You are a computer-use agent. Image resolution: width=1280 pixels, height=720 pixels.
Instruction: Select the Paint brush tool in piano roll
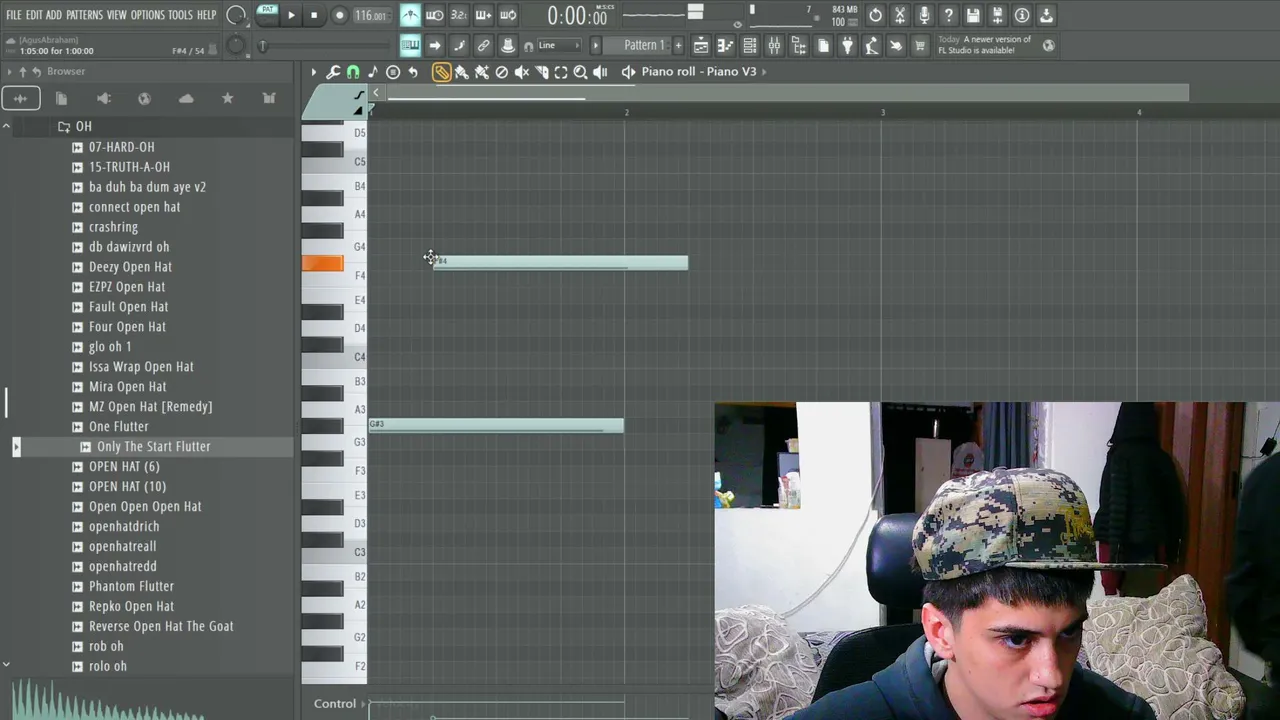click(x=461, y=72)
